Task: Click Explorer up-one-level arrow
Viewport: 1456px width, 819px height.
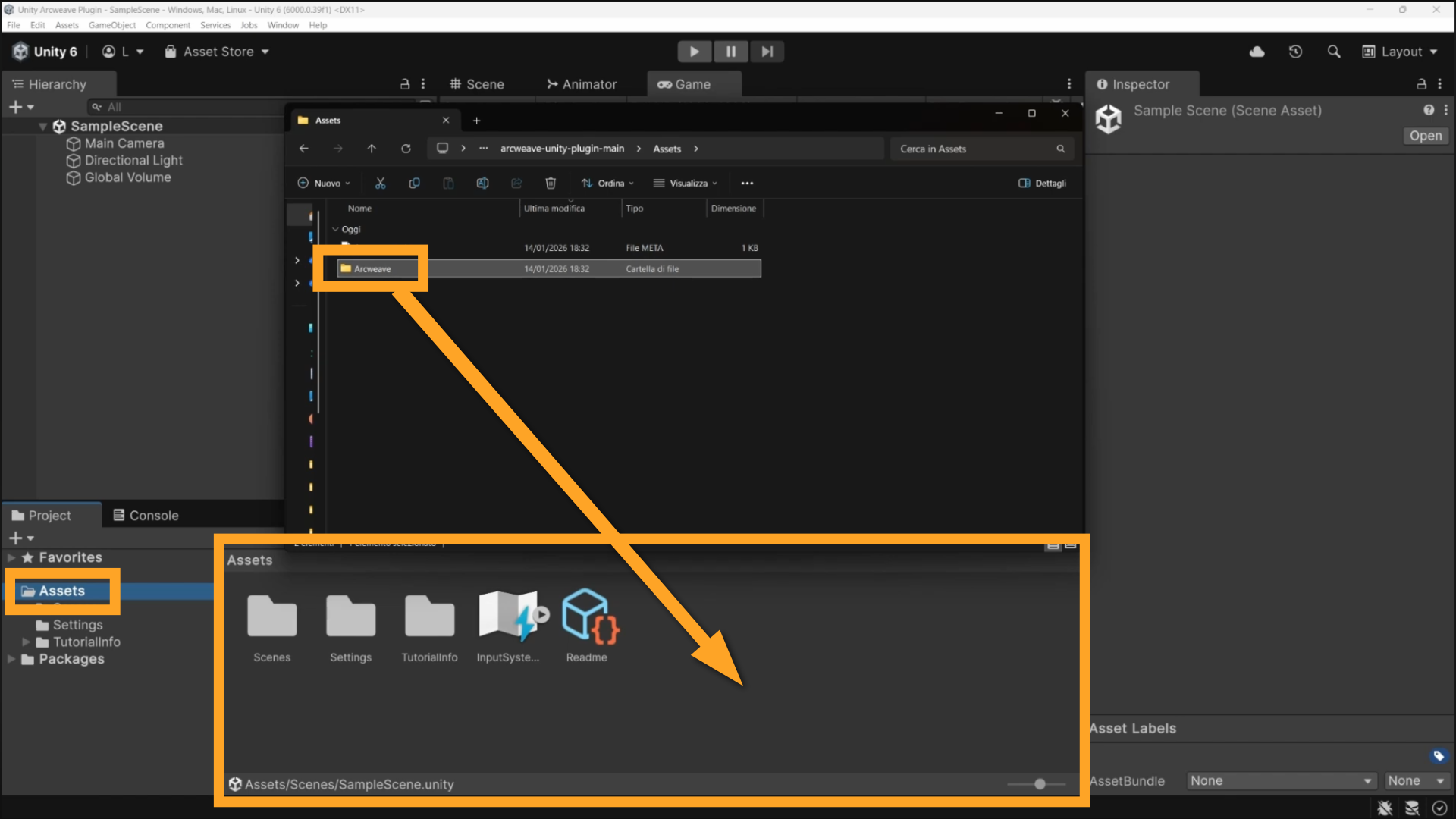Action: (372, 149)
